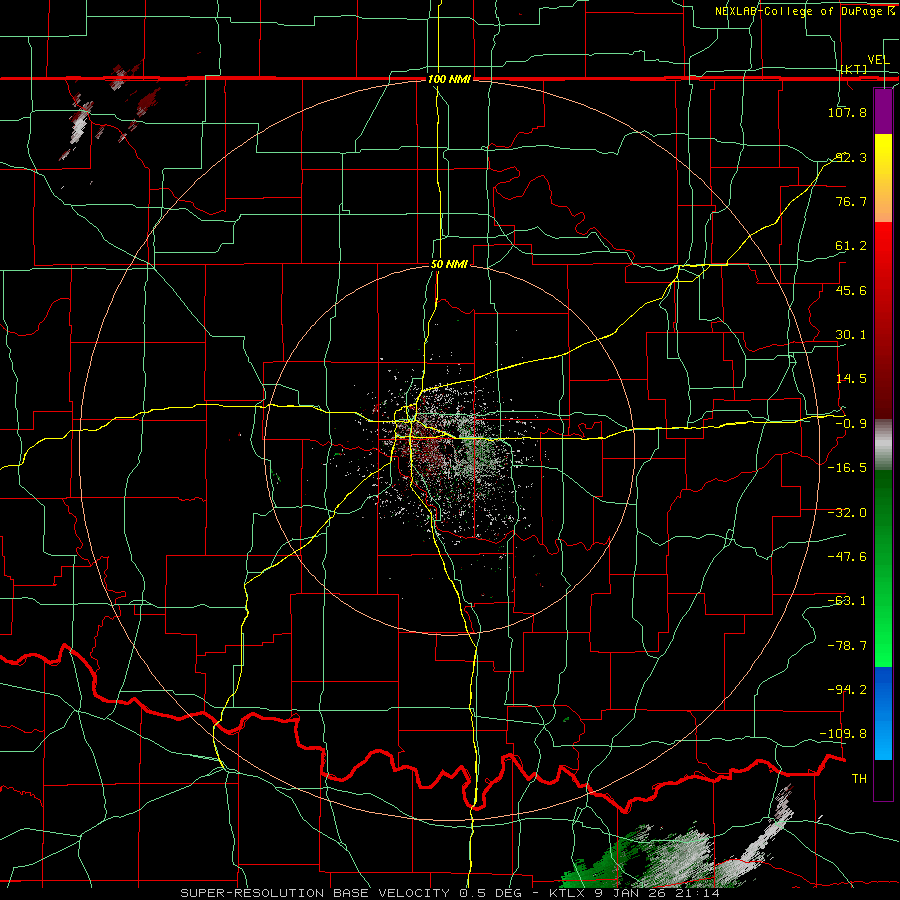Click the Super-Resolution Base Velocity caption
The image size is (900, 900).
coord(451,893)
